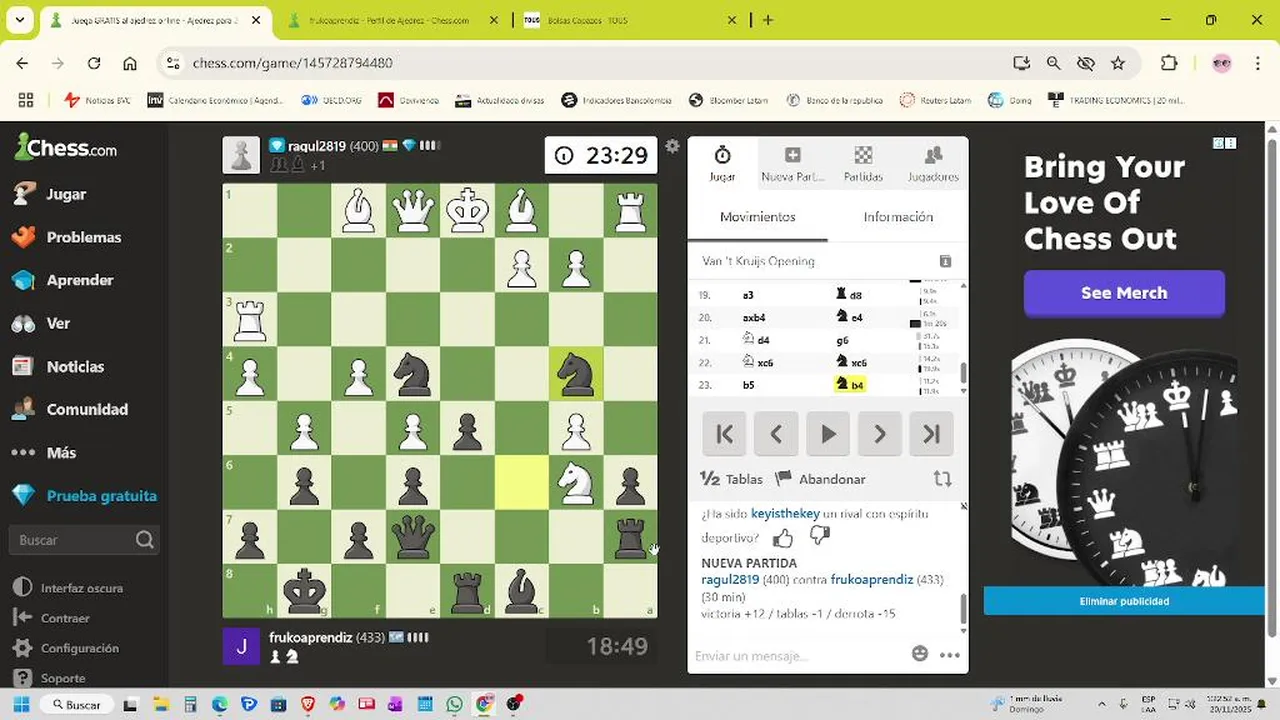1280x720 pixels.
Task: Step back one move
Action: pyautogui.click(x=776, y=434)
